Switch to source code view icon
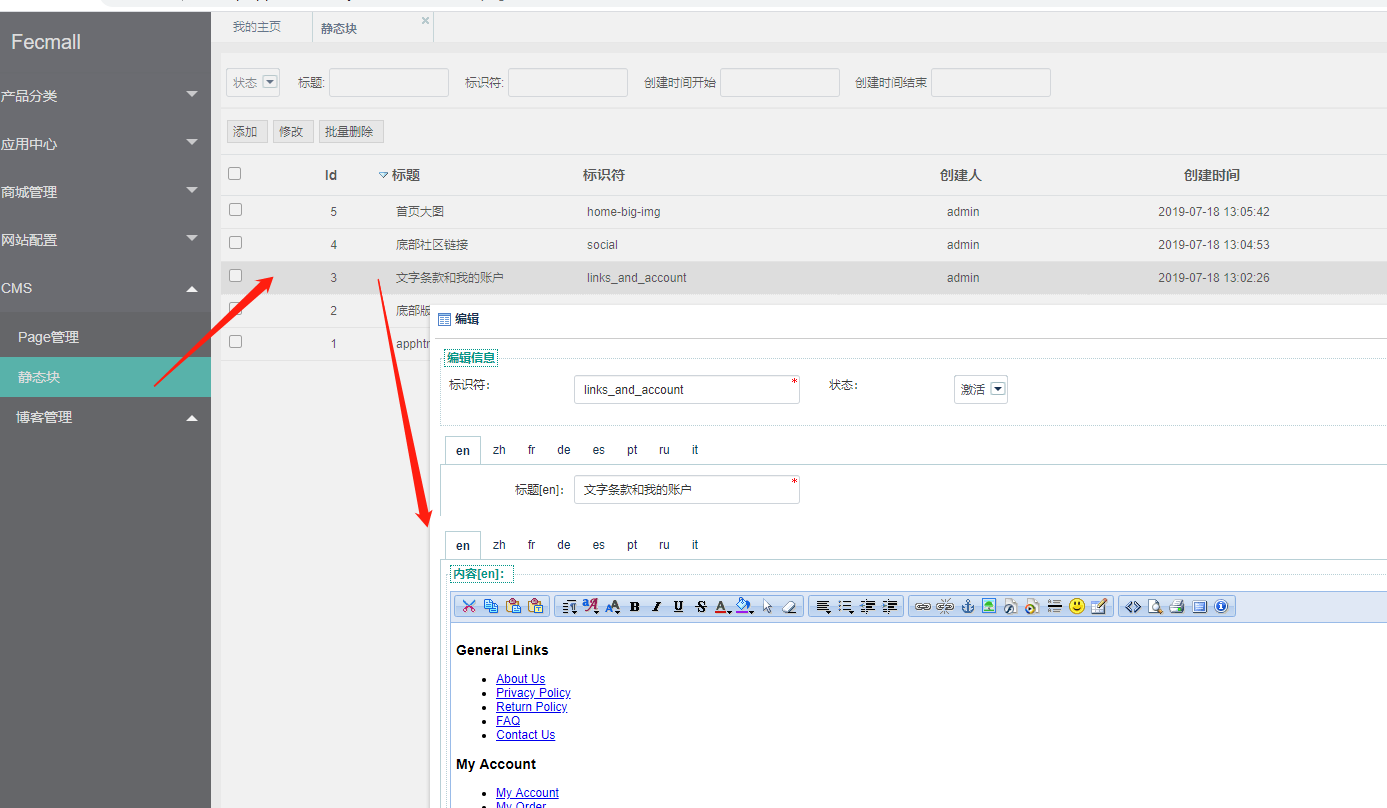The width and height of the screenshot is (1387, 808). click(1133, 606)
